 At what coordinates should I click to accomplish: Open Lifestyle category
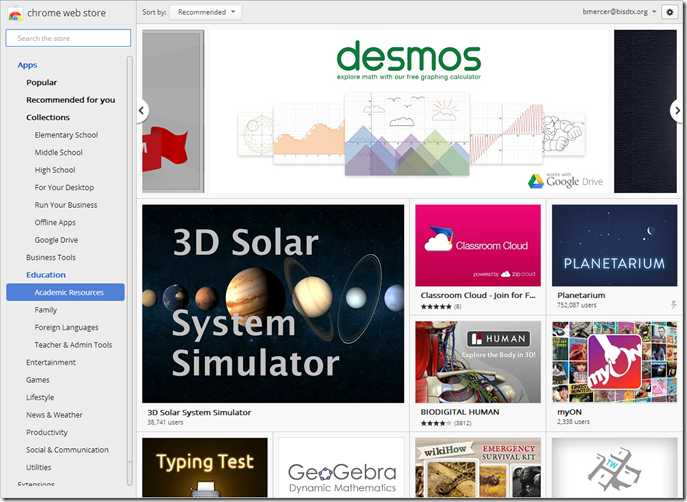[40, 397]
